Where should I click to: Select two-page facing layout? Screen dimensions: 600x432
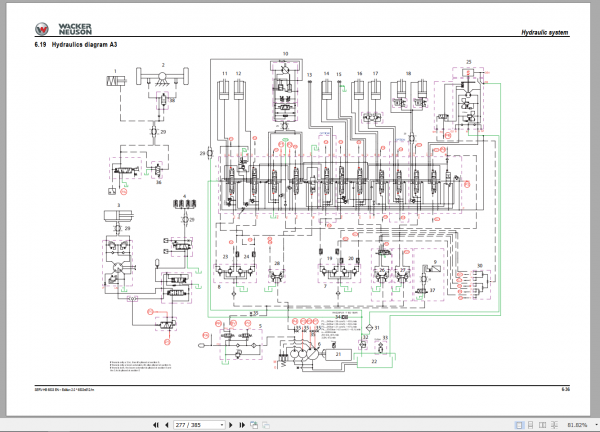point(542,425)
